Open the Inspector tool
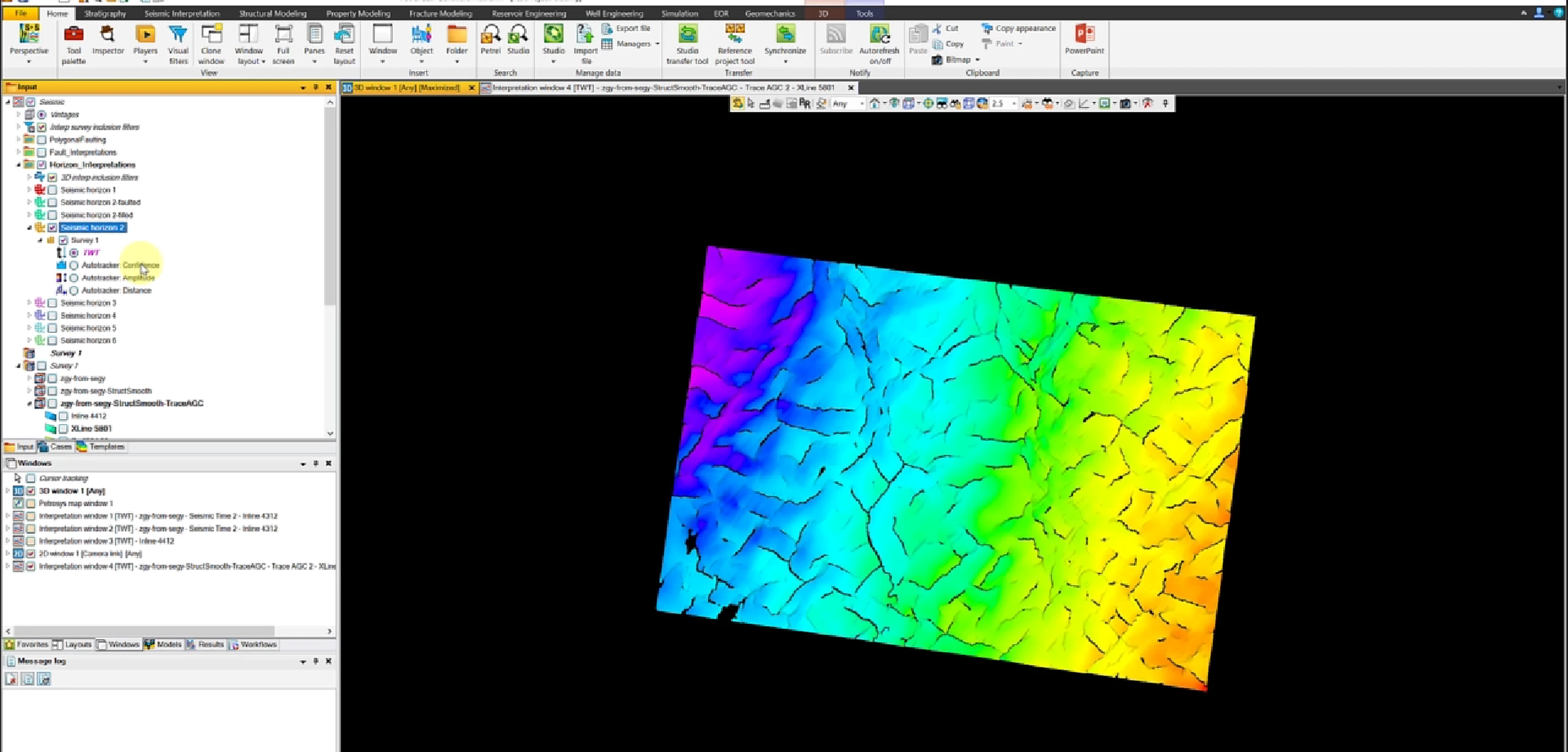The image size is (1568, 752). (108, 40)
